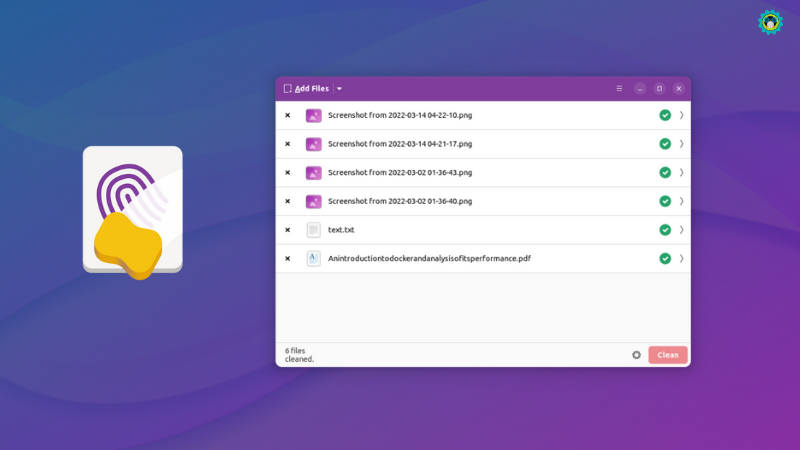Click green check status of text.txt
Image resolution: width=800 pixels, height=450 pixels.
pos(665,230)
